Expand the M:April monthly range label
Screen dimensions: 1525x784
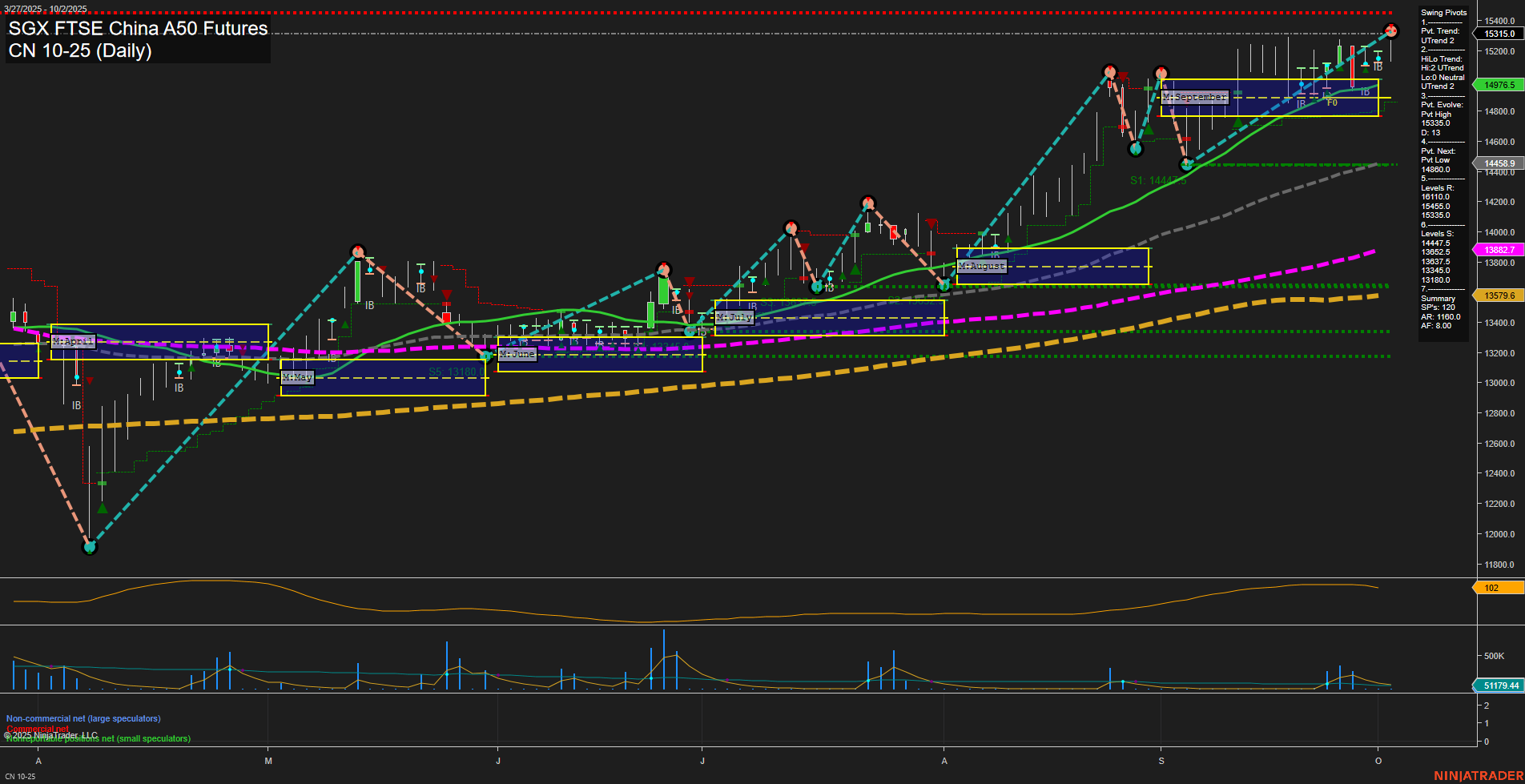pos(73,340)
